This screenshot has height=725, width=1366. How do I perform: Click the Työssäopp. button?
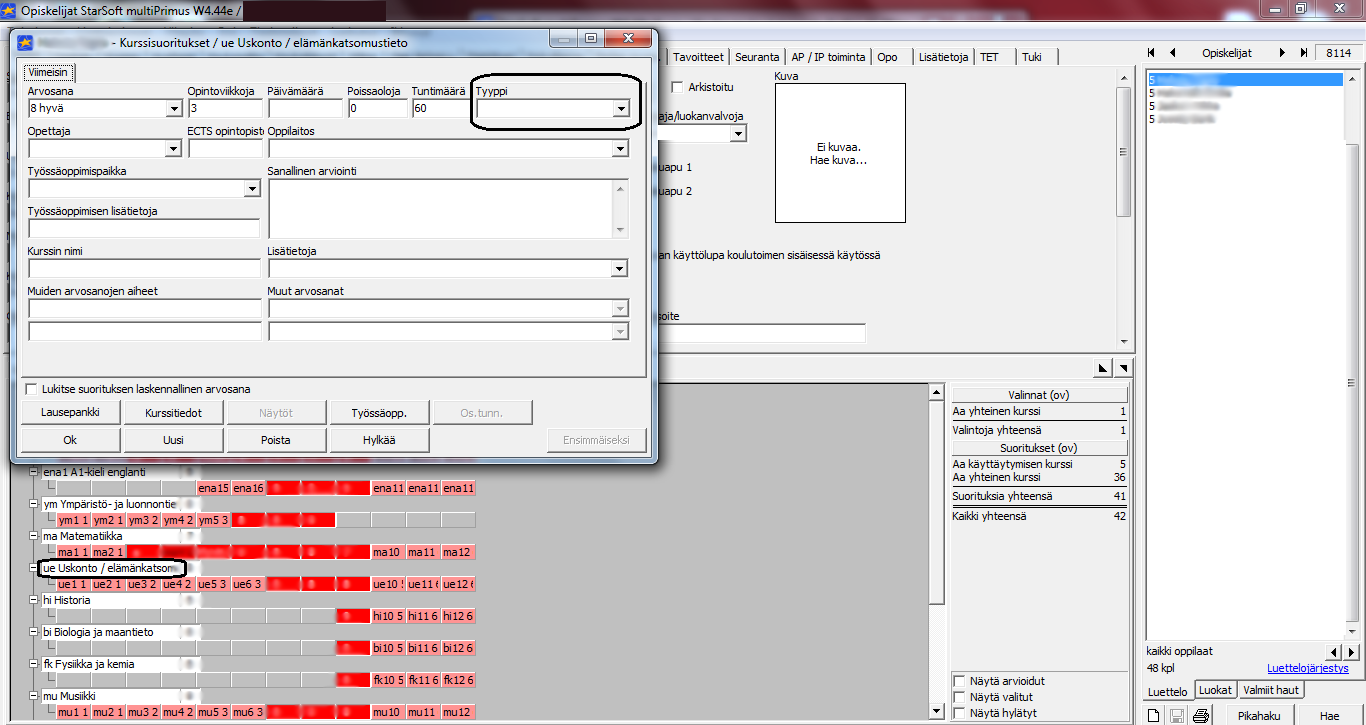coord(379,412)
